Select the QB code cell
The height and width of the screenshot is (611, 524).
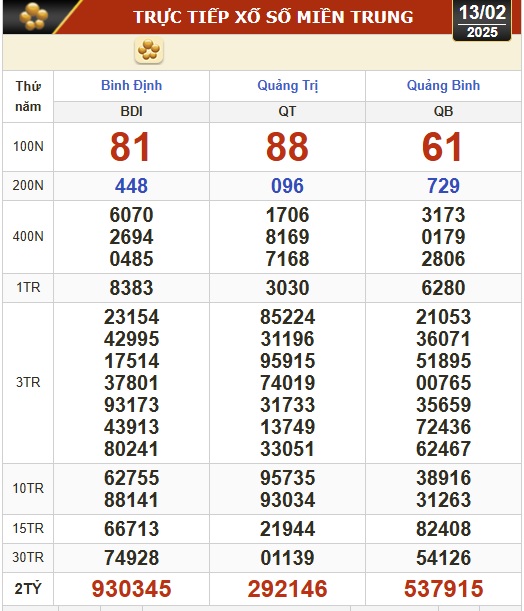[x=443, y=111]
